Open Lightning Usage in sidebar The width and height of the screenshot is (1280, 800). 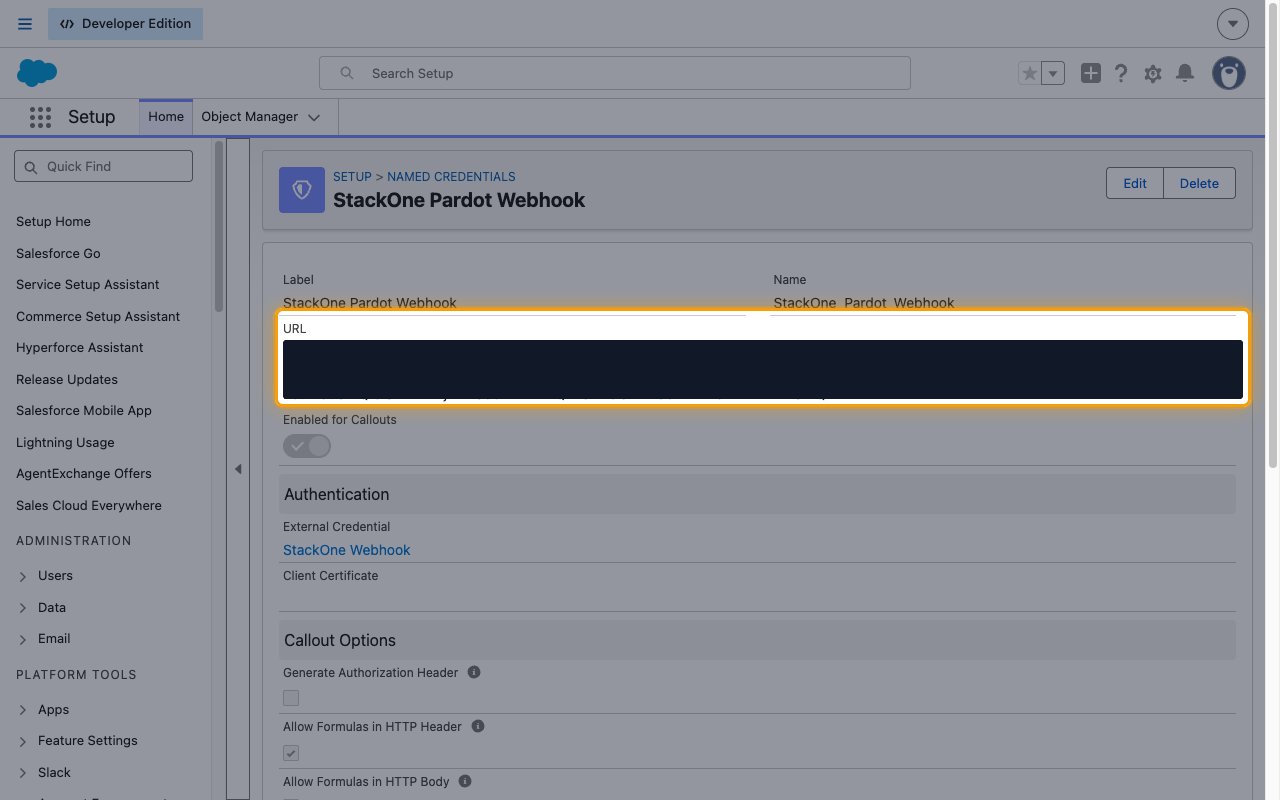tap(65, 443)
